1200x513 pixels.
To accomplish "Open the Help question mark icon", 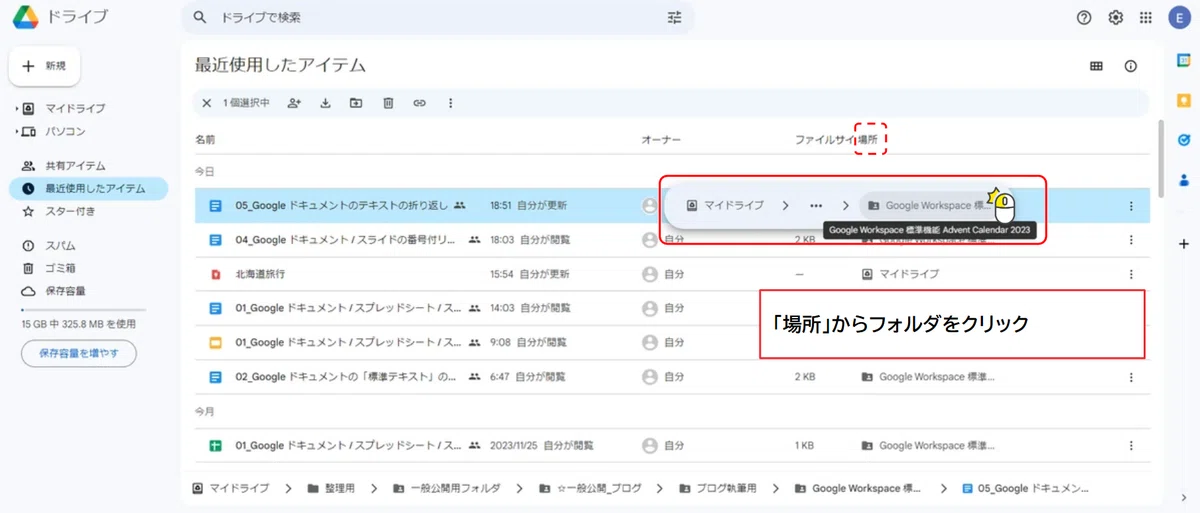I will pos(1084,18).
